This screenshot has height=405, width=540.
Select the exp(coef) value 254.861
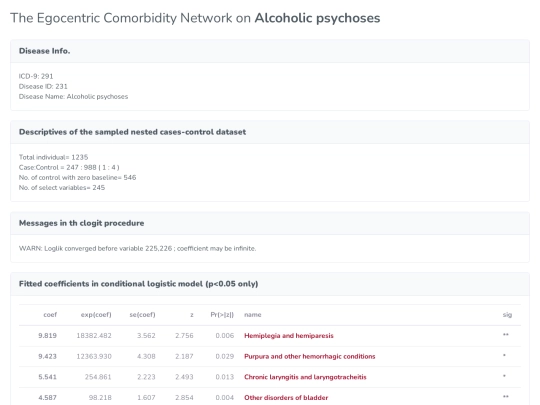[98, 377]
